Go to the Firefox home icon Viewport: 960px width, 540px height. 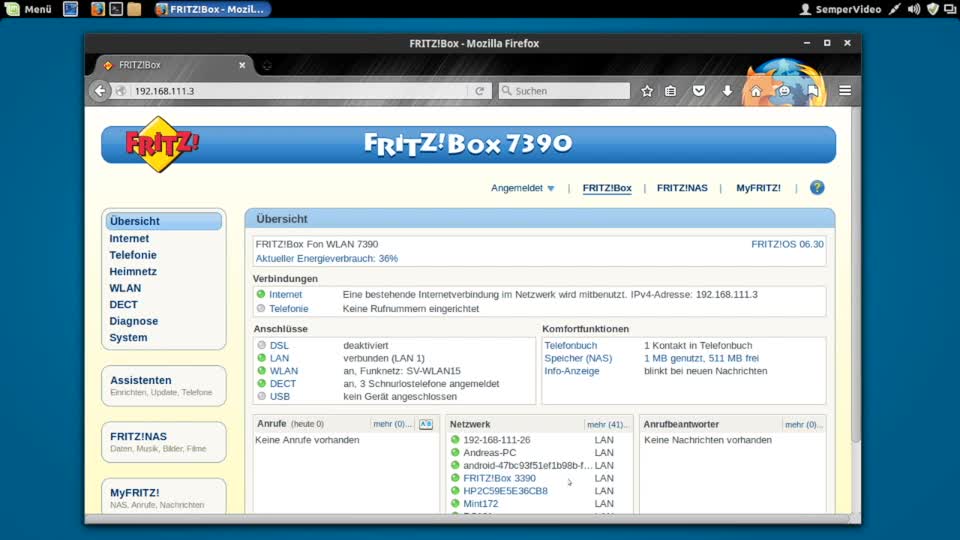tap(756, 91)
